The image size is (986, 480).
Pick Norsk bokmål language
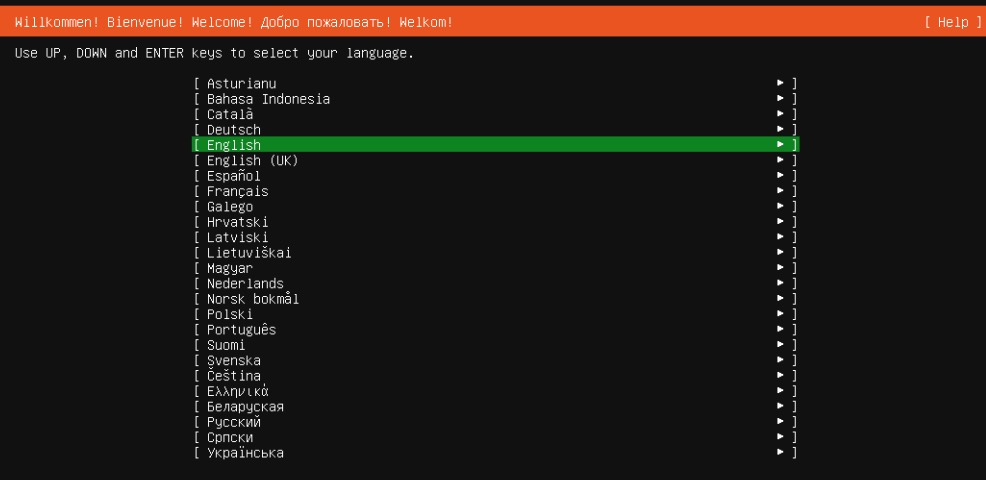[496, 299]
